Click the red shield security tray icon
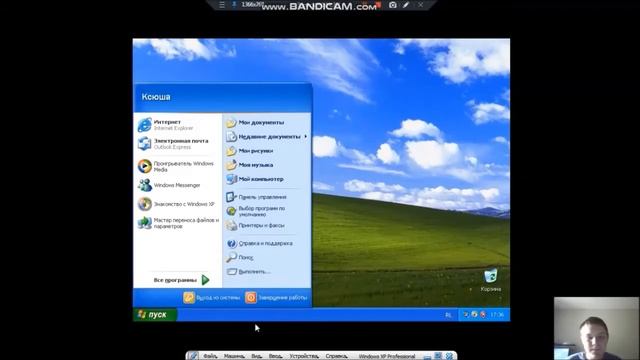The image size is (640, 360). tap(483, 314)
